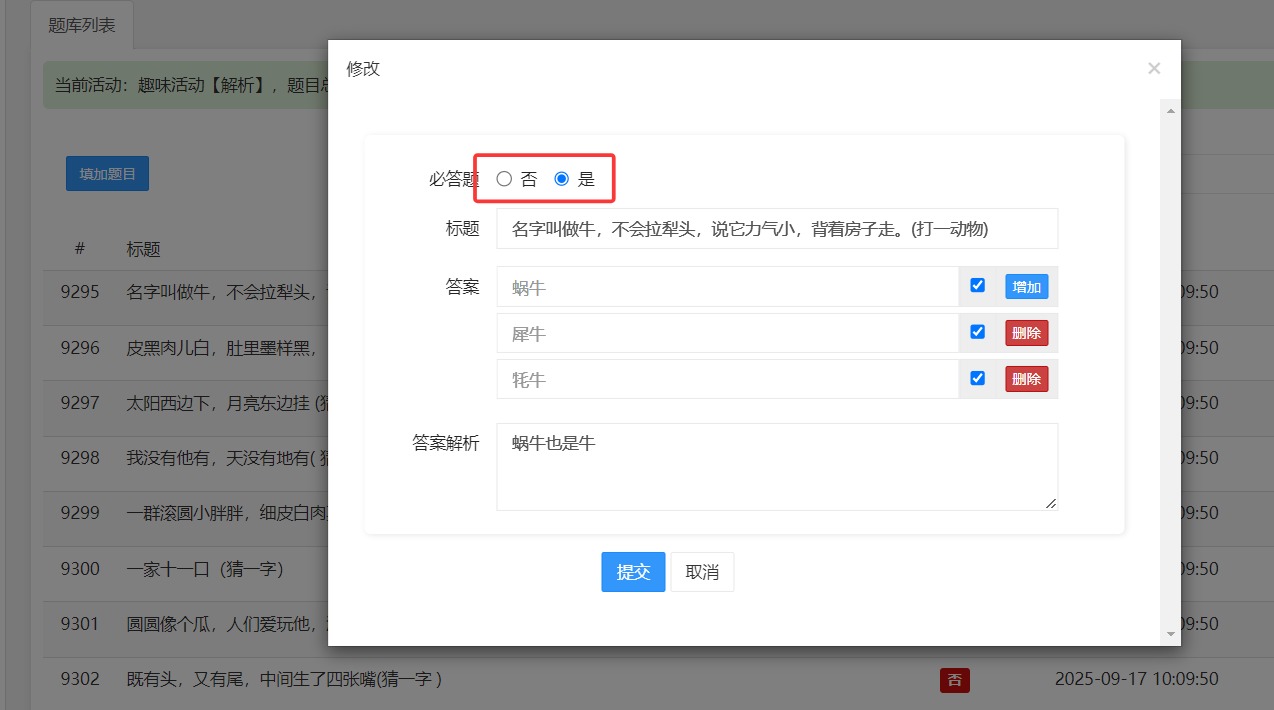Edit the 标题 question text field
Viewport: 1274px width, 710px height.
coord(777,228)
